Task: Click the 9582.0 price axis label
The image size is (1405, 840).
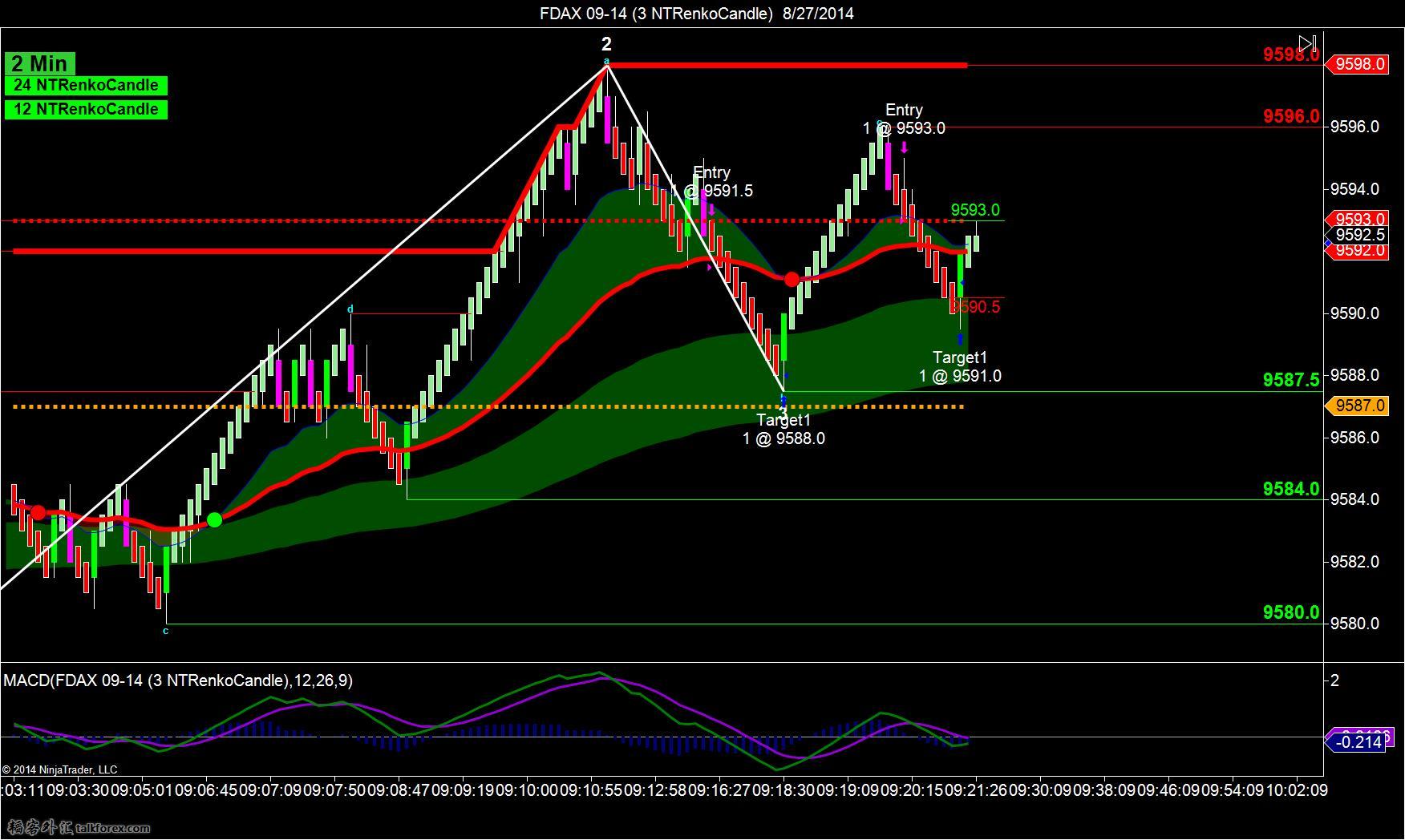Action: (1355, 562)
